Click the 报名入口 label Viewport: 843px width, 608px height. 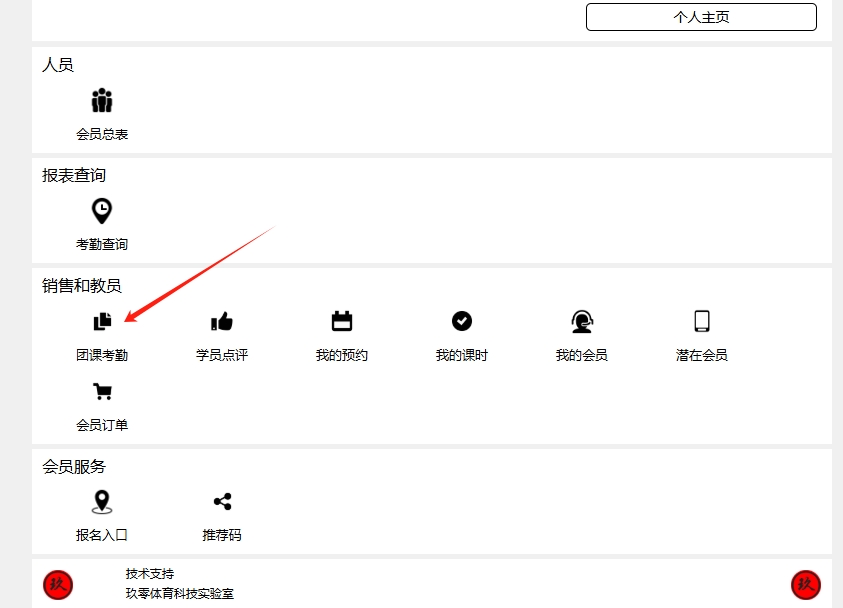(x=102, y=535)
